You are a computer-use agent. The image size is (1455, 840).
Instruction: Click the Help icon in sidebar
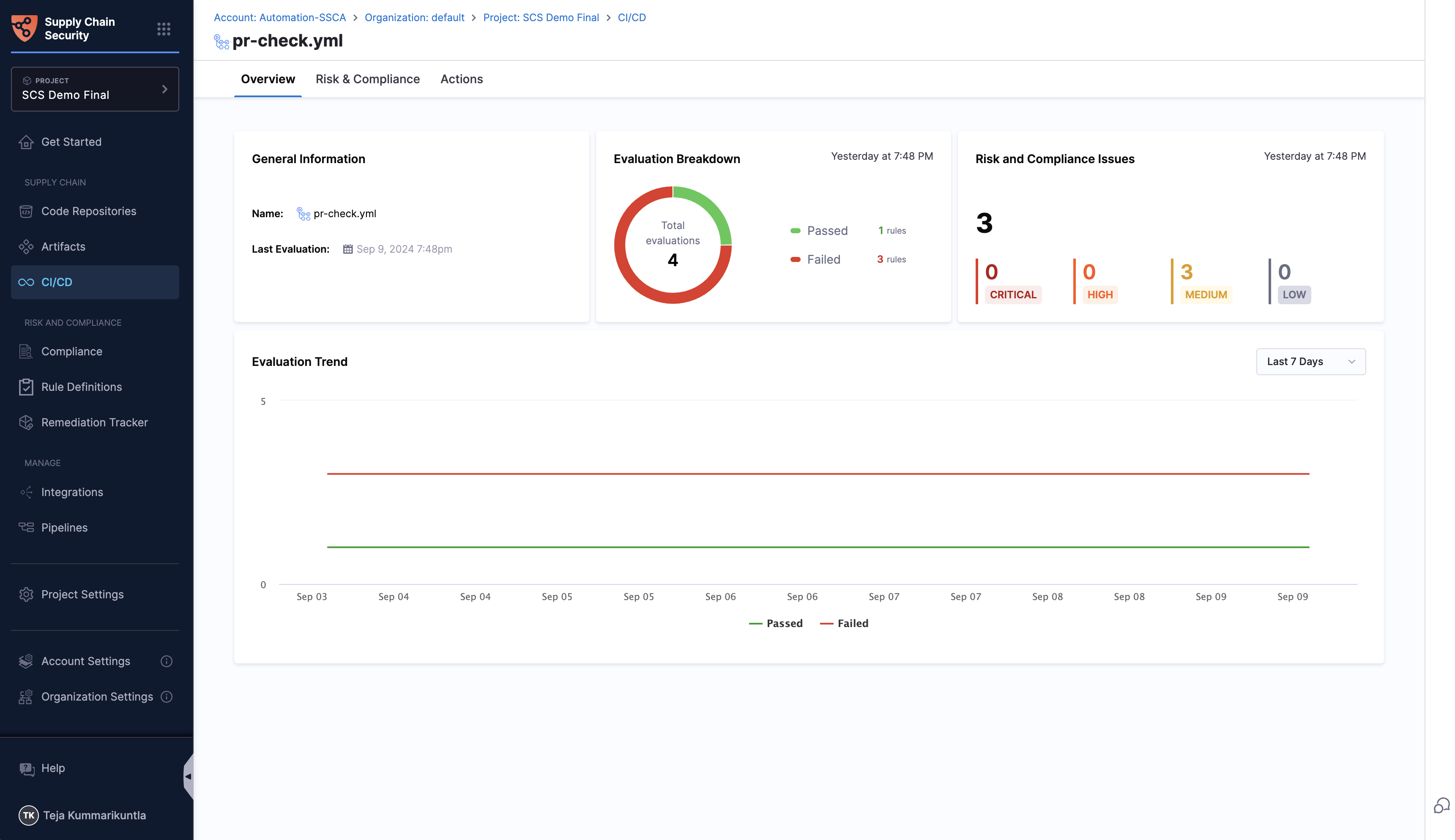[x=27, y=769]
